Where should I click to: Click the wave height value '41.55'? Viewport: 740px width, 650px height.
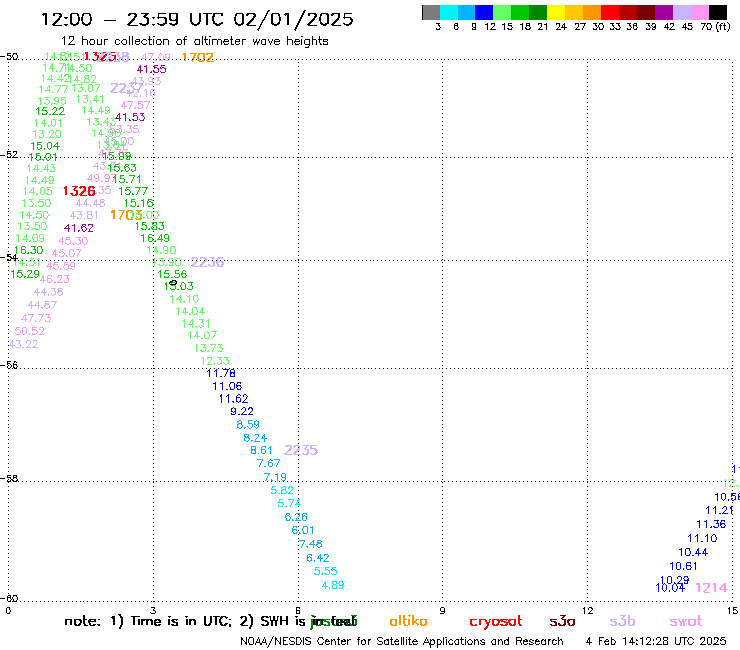[x=151, y=69]
